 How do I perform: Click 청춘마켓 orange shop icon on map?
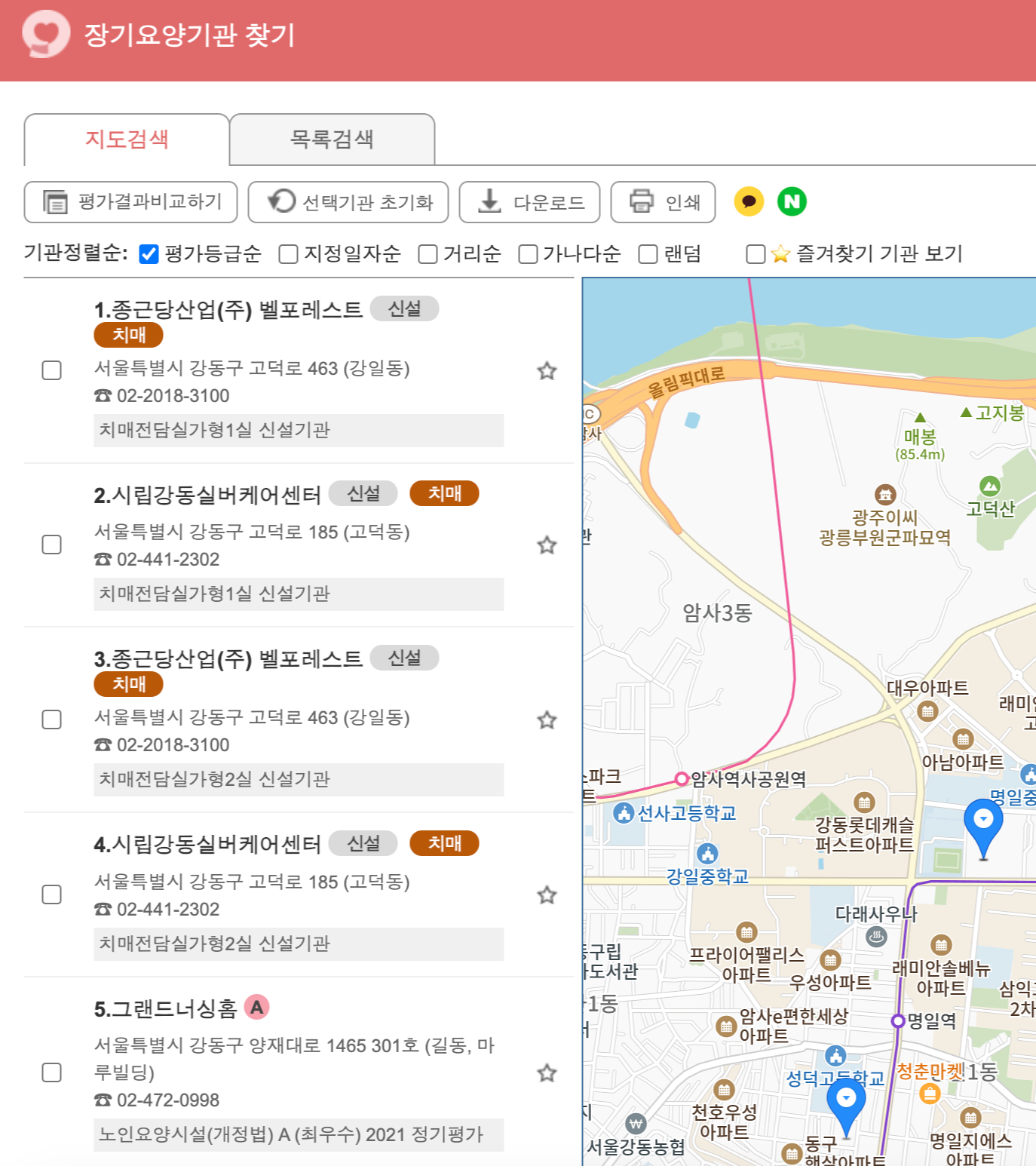pyautogui.click(x=930, y=1093)
